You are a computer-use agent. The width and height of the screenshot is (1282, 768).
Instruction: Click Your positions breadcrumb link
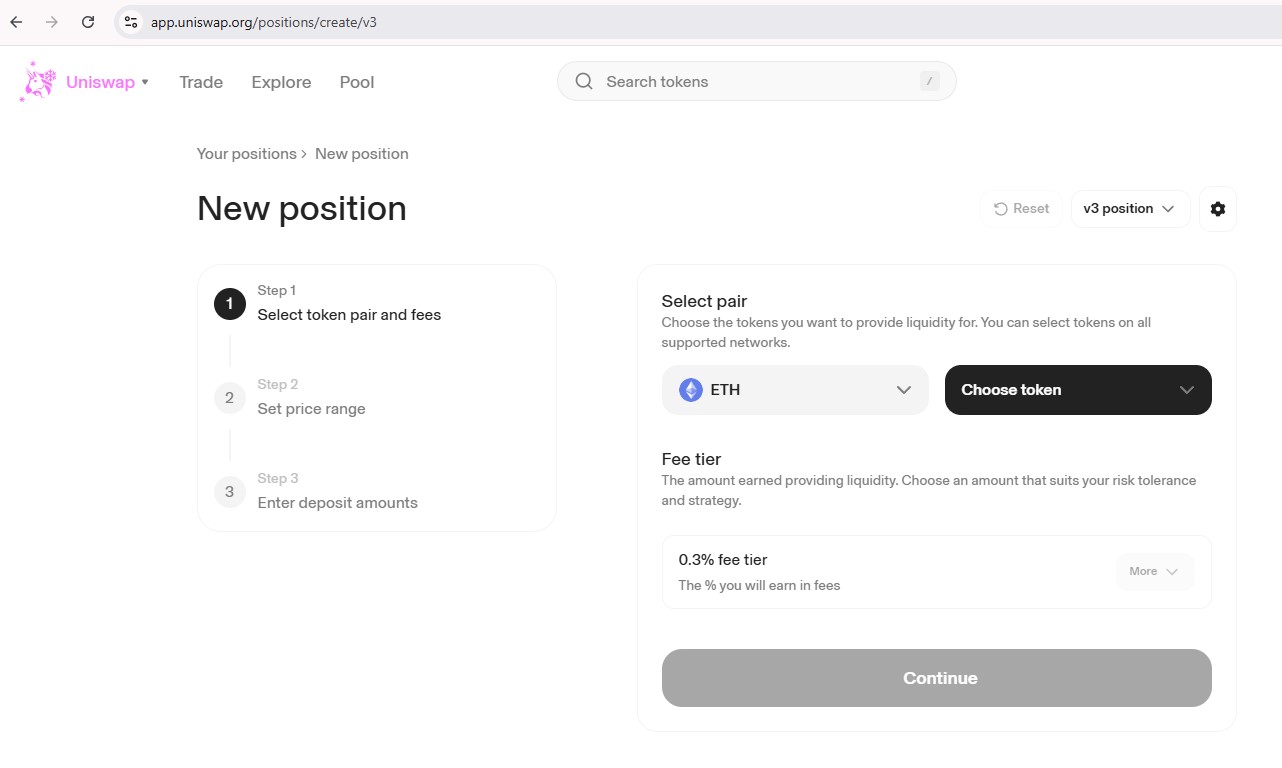(246, 154)
